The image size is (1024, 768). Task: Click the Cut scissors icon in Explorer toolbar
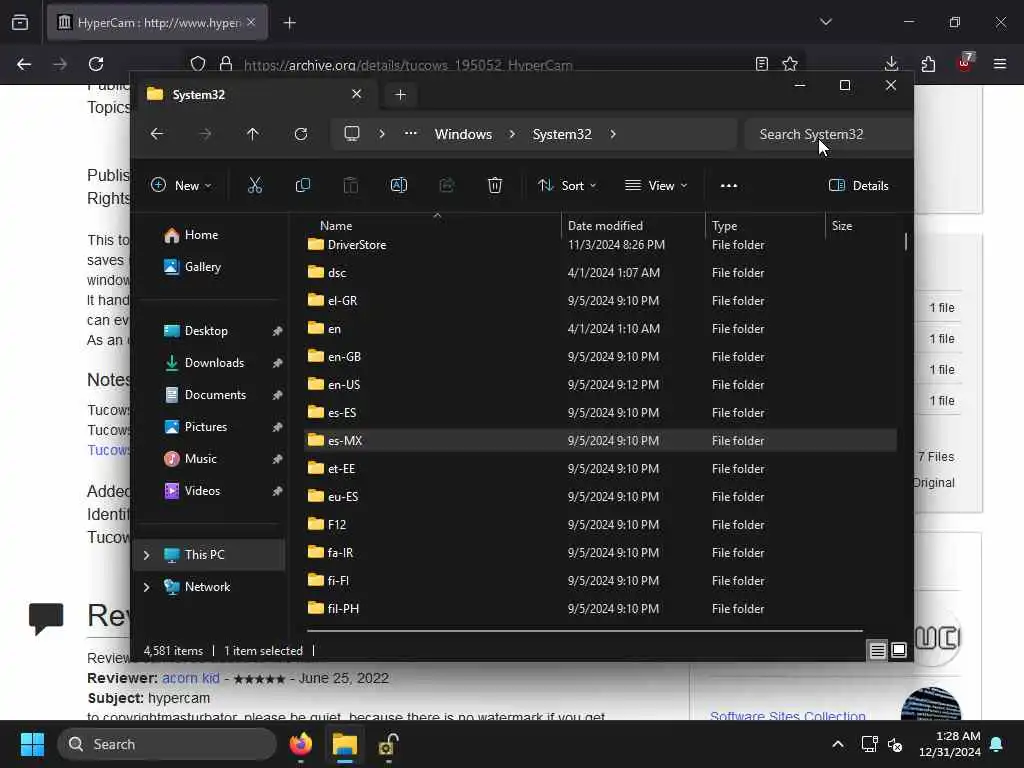[x=255, y=185]
